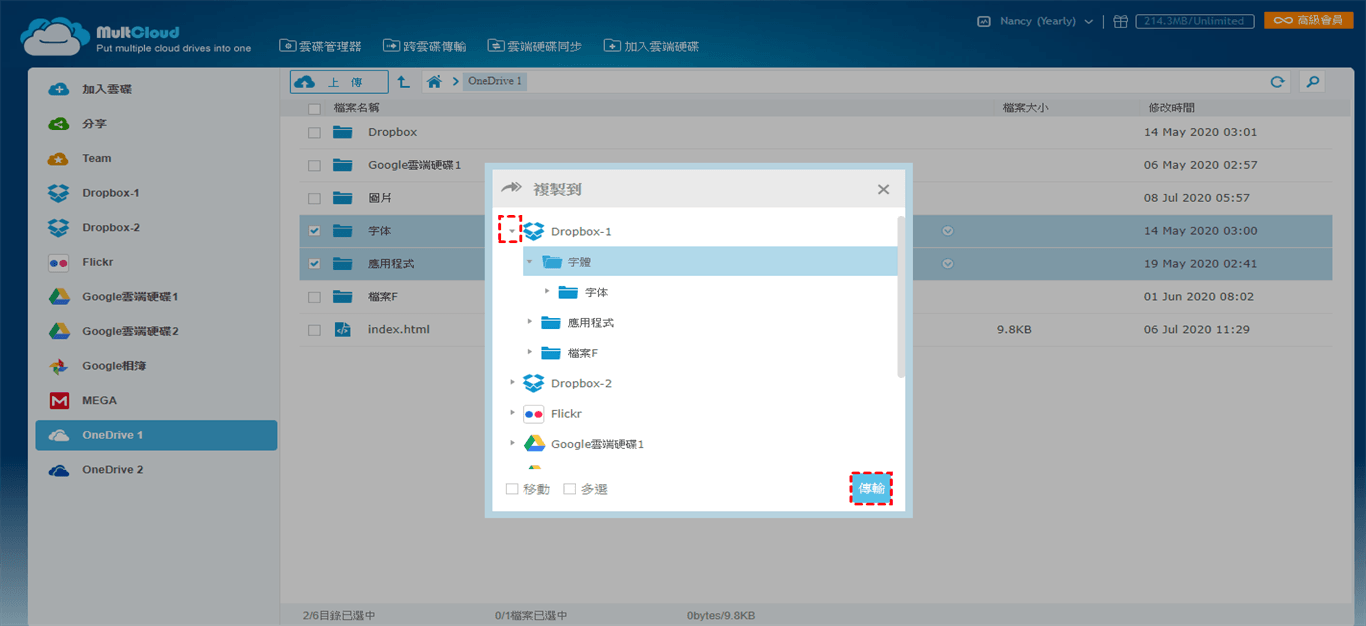Uncheck the 應用程式 folder checkbox
The image size is (1366, 626).
[314, 264]
